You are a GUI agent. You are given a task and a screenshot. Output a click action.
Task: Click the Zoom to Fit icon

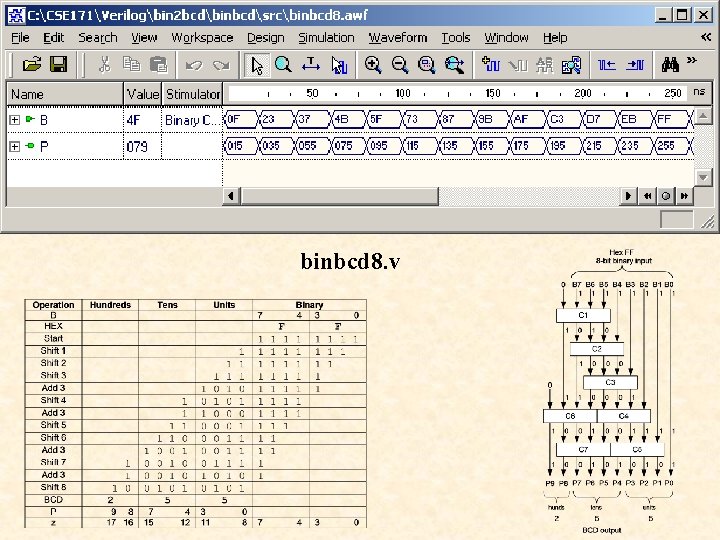point(427,65)
